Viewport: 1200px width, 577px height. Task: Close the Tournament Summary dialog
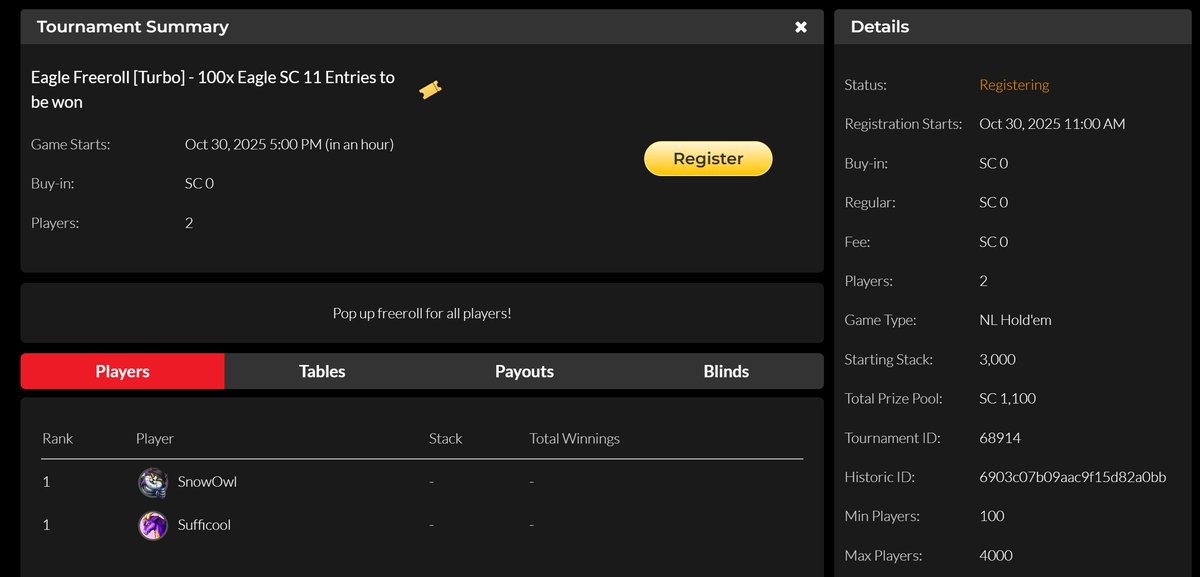tap(800, 27)
